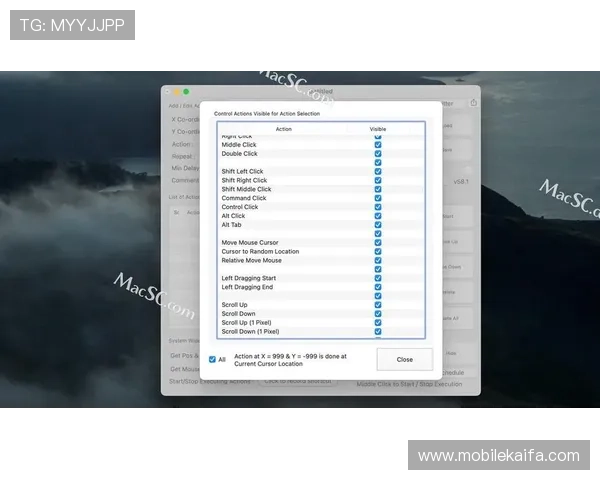This screenshot has width=600, height=480.
Task: Toggle the All checkbox
Action: 212,359
